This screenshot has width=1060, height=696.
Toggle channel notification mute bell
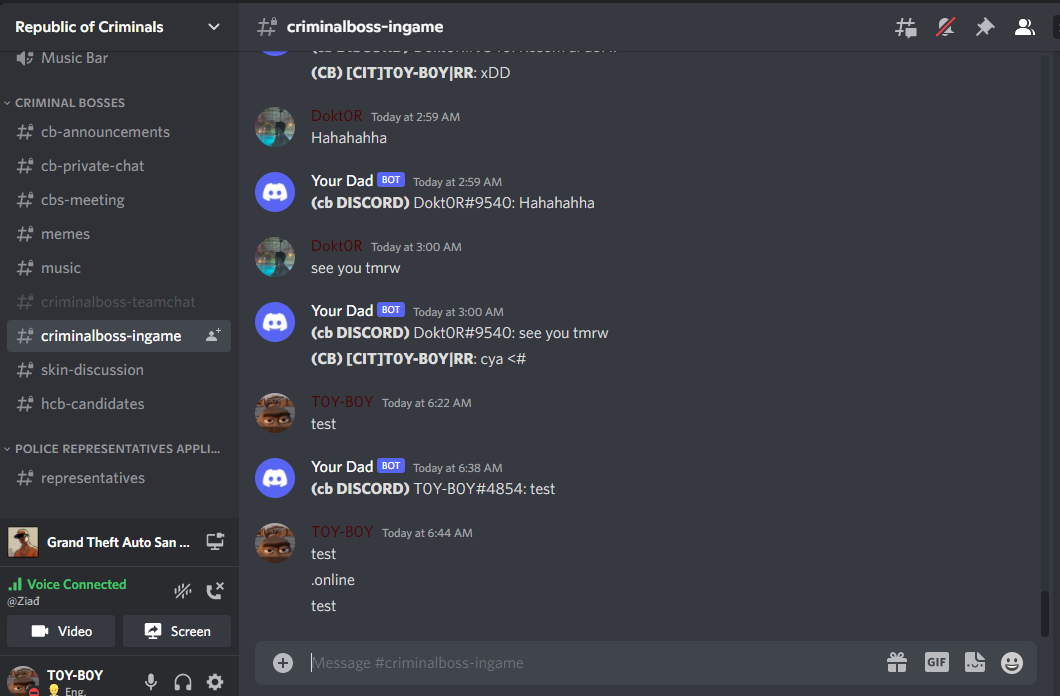pyautogui.click(x=945, y=27)
